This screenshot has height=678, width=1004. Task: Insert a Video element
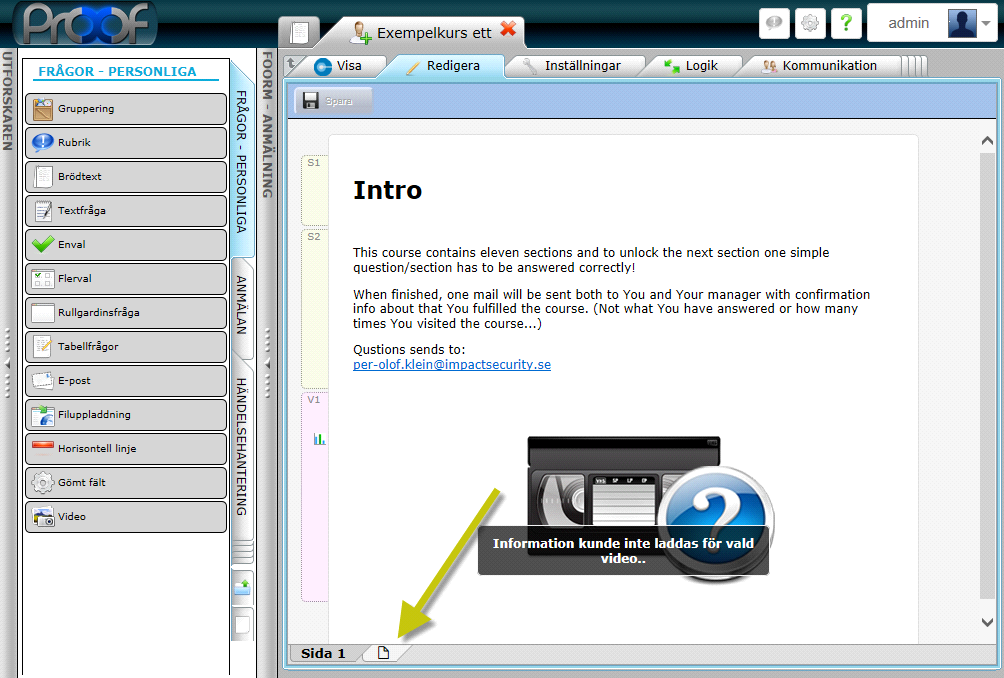[x=126, y=517]
